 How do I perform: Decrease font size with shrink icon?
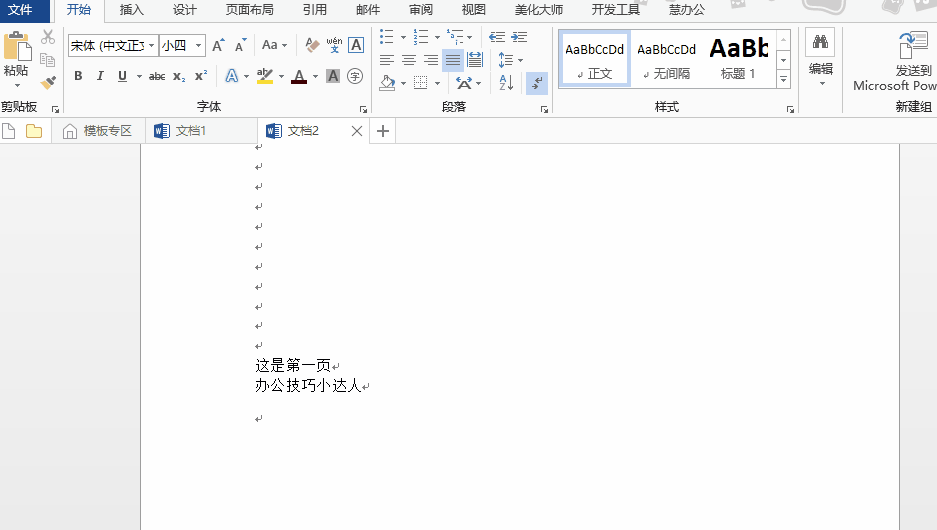[x=240, y=45]
